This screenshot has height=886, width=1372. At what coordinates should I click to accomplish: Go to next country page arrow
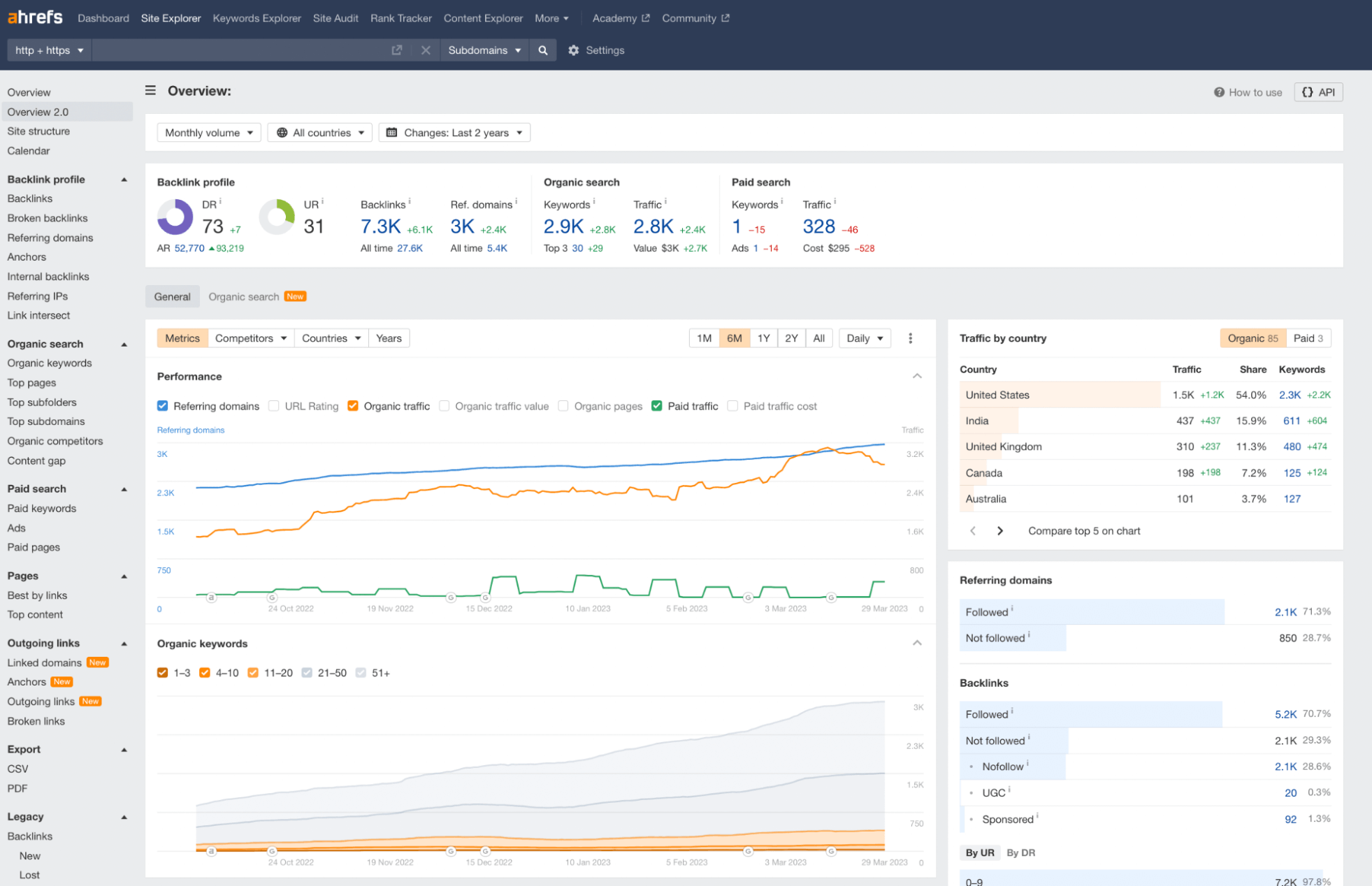coord(1000,531)
